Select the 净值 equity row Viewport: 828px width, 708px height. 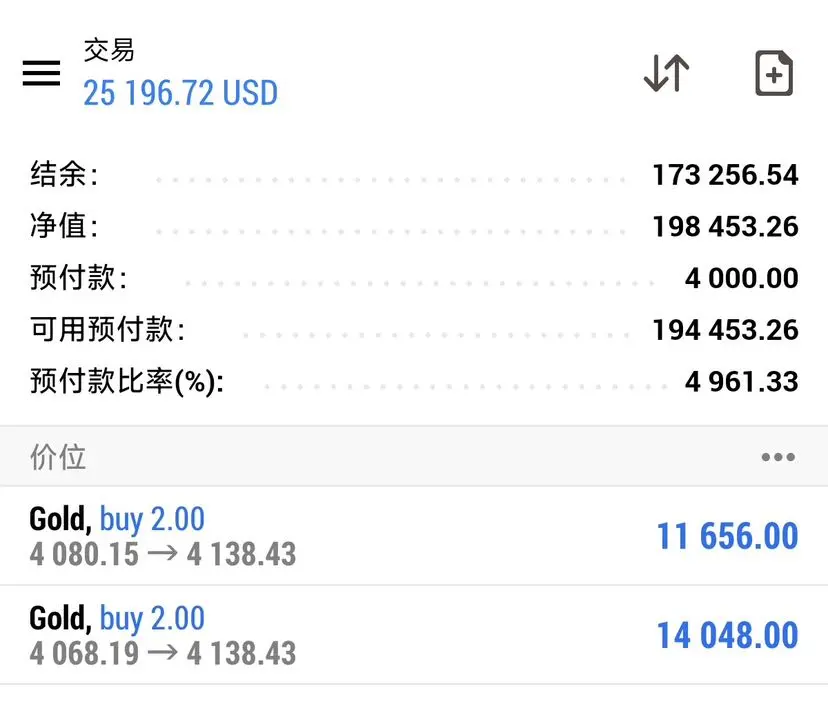[x=414, y=226]
